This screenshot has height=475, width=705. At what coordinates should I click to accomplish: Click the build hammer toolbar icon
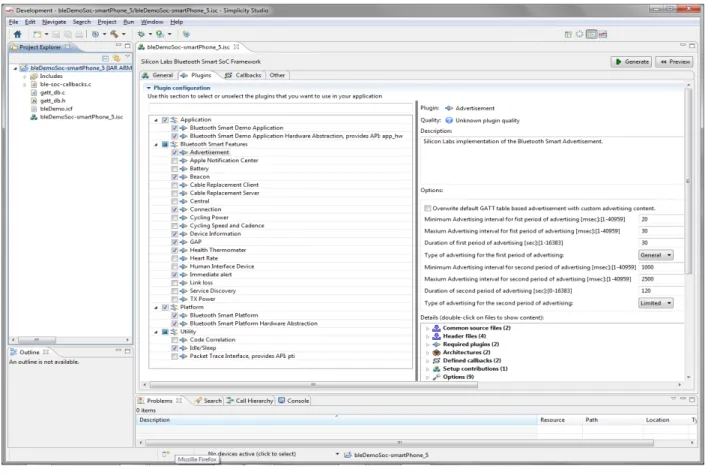(x=114, y=34)
